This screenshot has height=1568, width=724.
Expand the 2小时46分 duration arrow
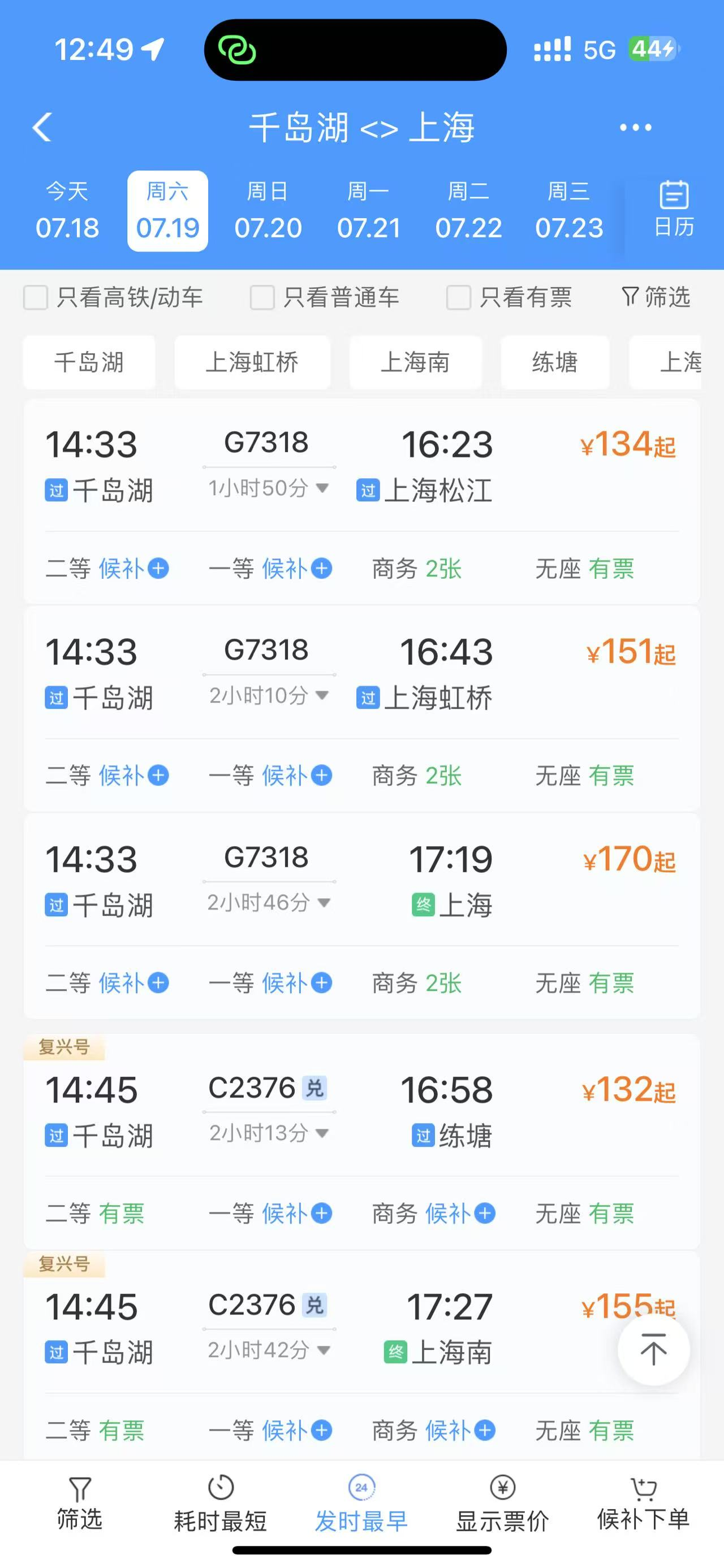324,902
